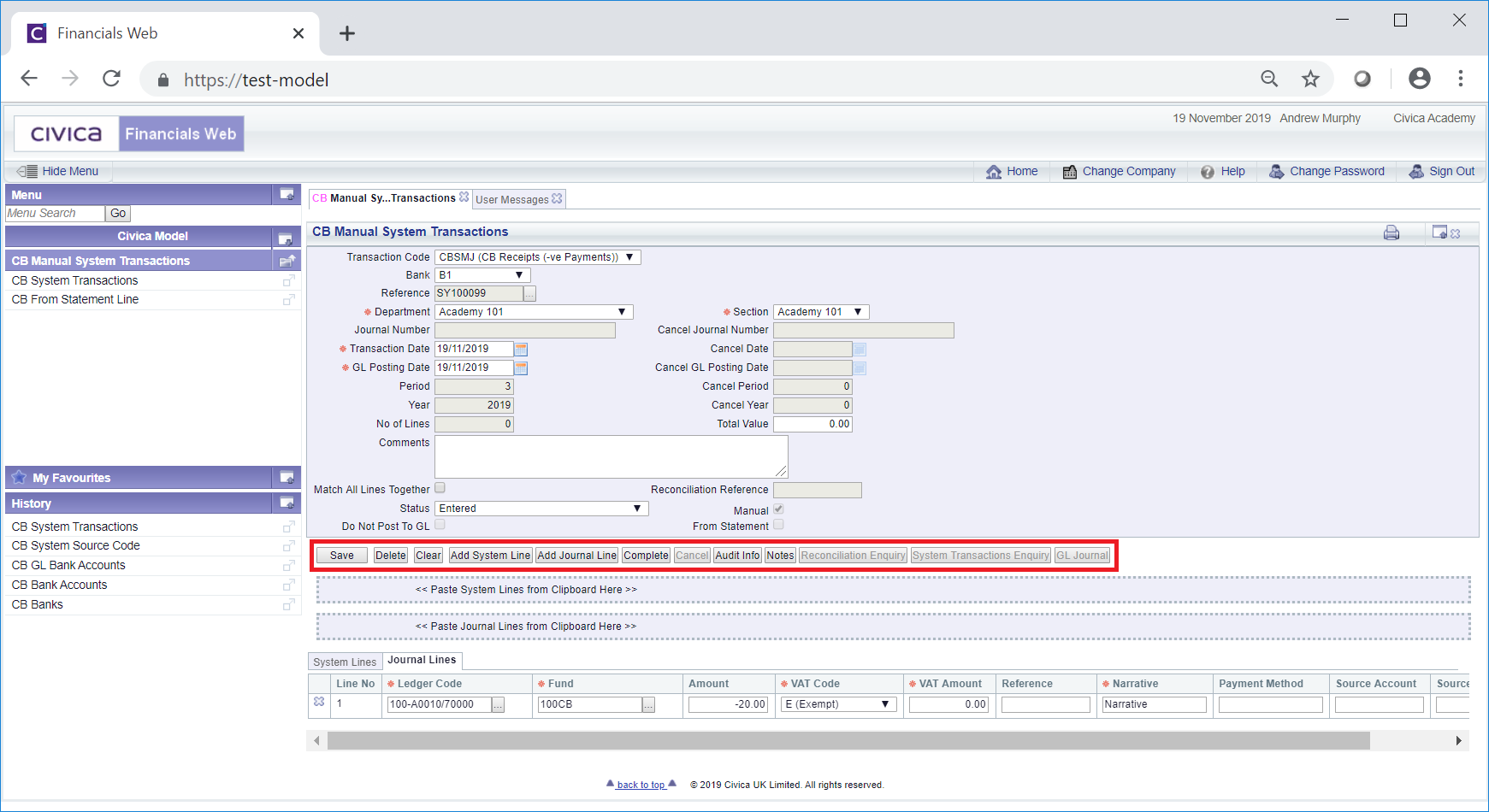Click Add Journal Line button
1489x812 pixels.
click(576, 556)
